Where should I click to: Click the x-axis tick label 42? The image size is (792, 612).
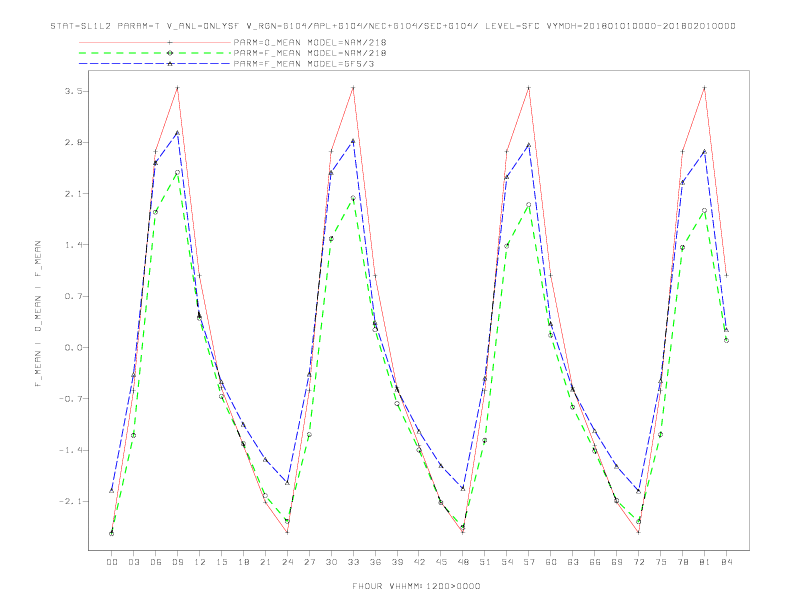tap(419, 562)
